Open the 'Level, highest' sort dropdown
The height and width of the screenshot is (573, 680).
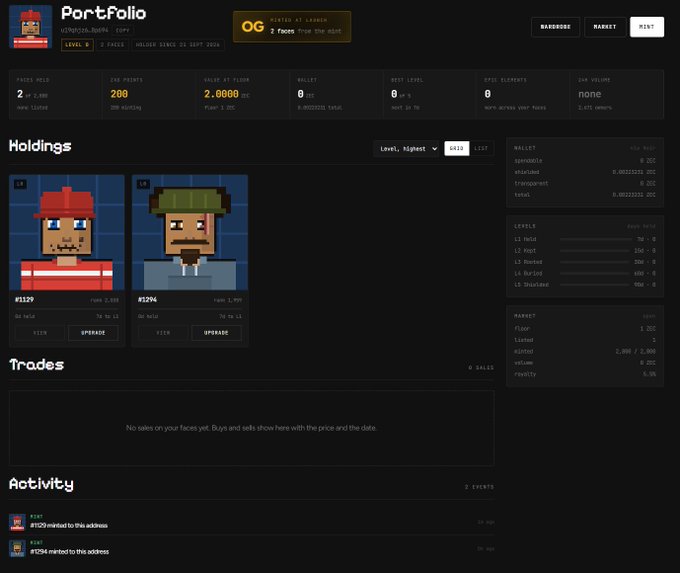click(406, 149)
